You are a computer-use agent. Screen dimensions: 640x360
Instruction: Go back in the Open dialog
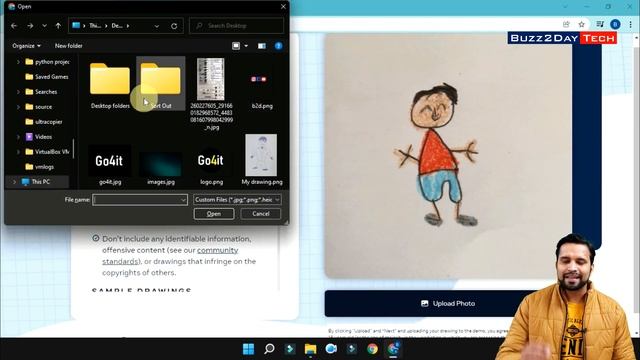coord(14,26)
